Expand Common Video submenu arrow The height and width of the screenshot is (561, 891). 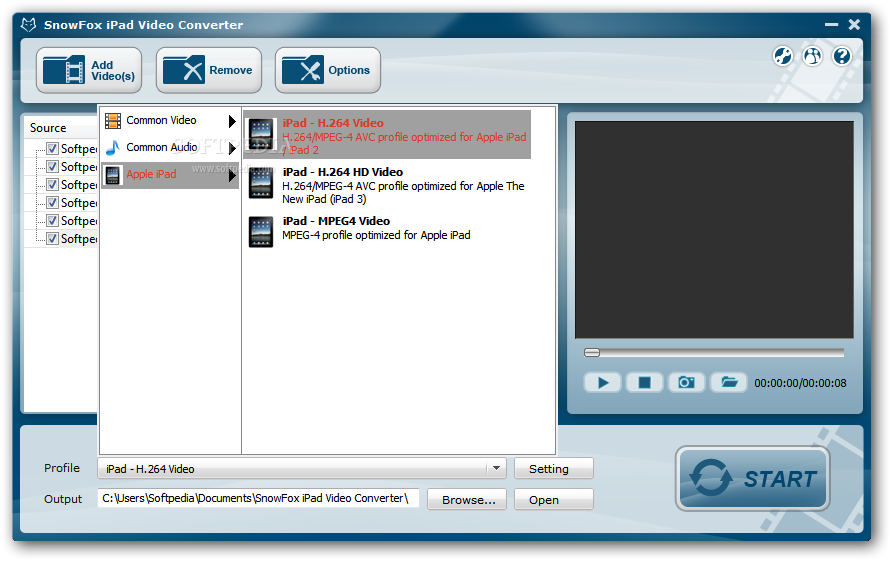pyautogui.click(x=232, y=121)
